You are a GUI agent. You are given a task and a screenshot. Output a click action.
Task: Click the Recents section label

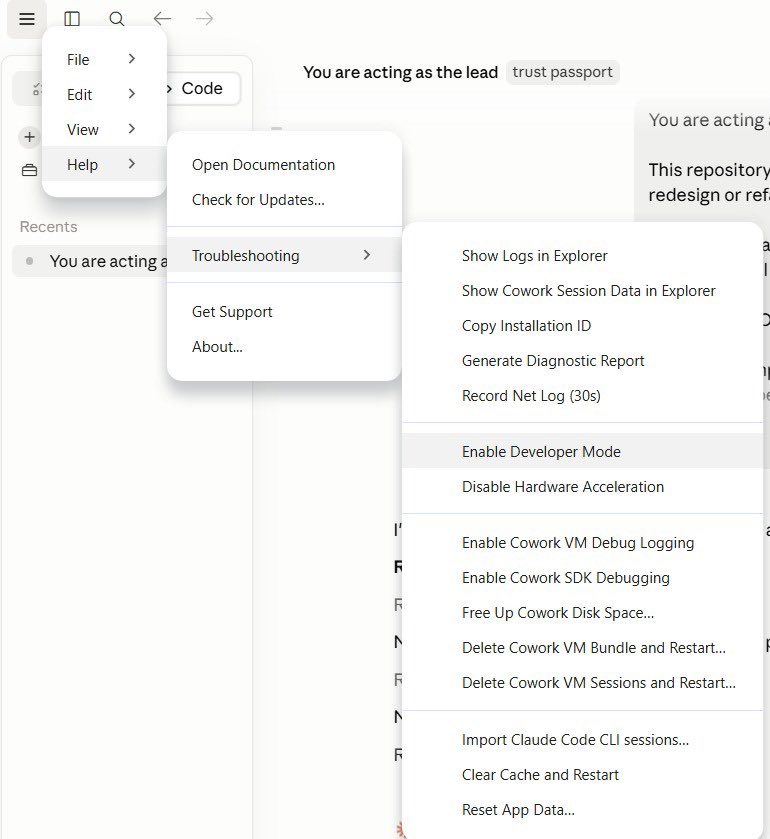[x=48, y=227]
